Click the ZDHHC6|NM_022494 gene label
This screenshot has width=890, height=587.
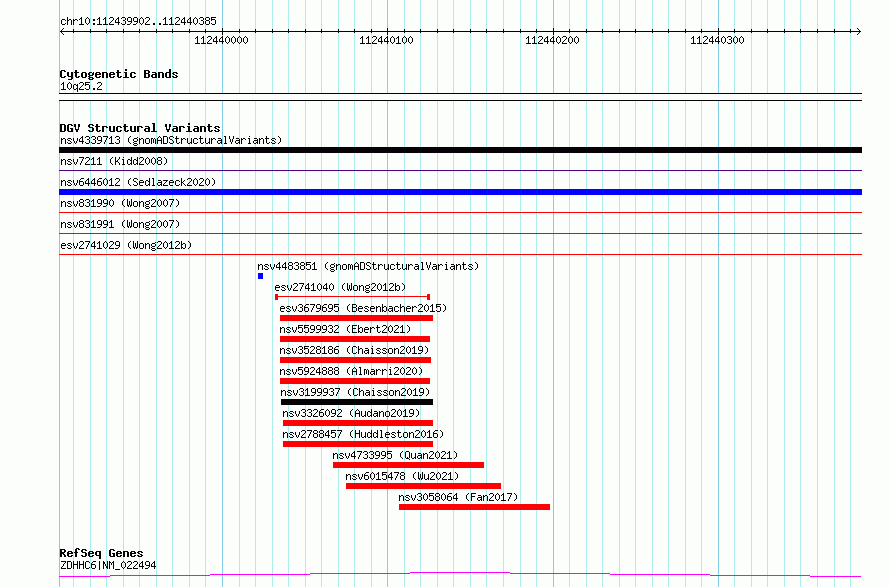(x=108, y=565)
